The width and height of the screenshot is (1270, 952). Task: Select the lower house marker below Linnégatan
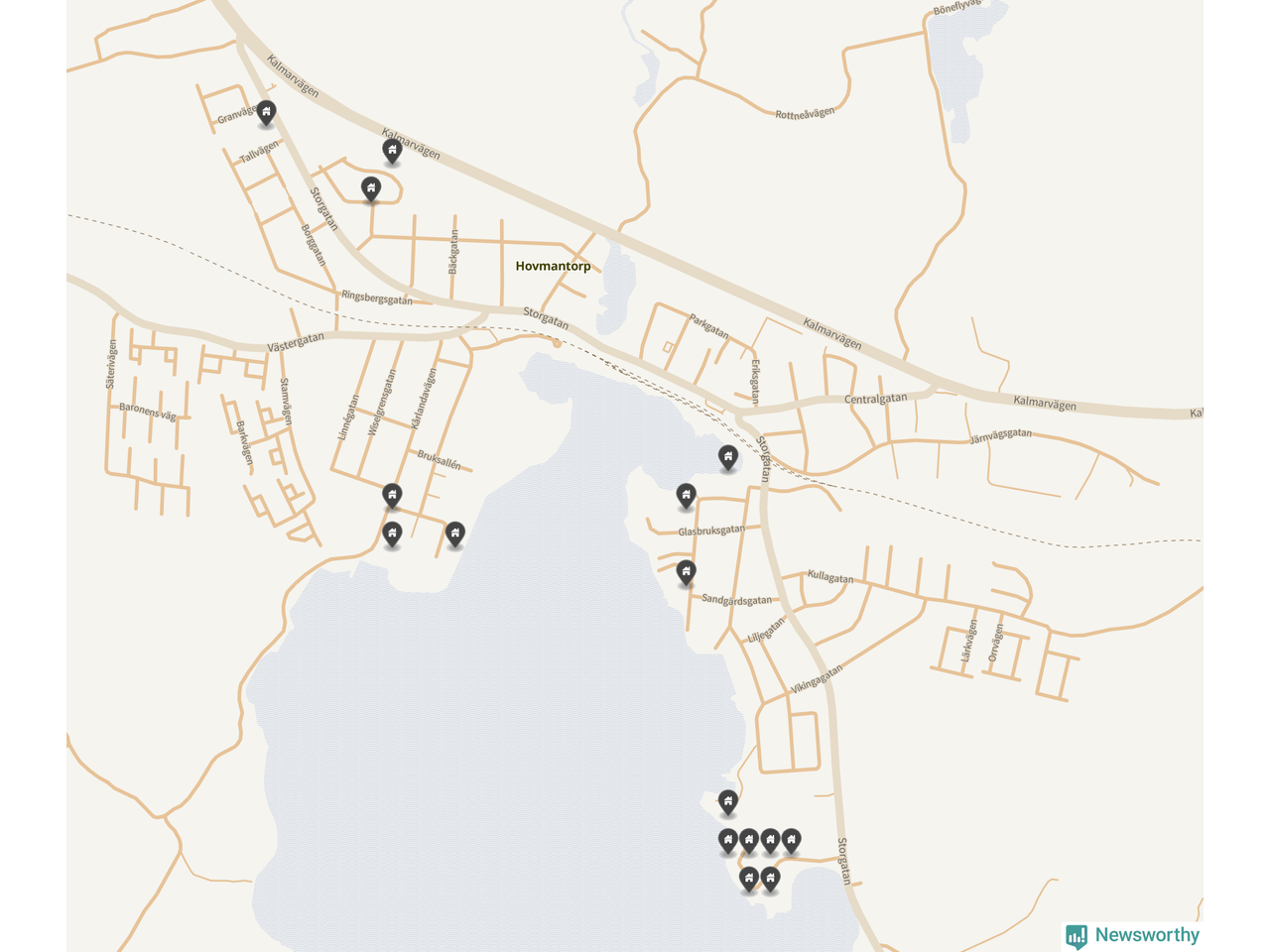[392, 534]
